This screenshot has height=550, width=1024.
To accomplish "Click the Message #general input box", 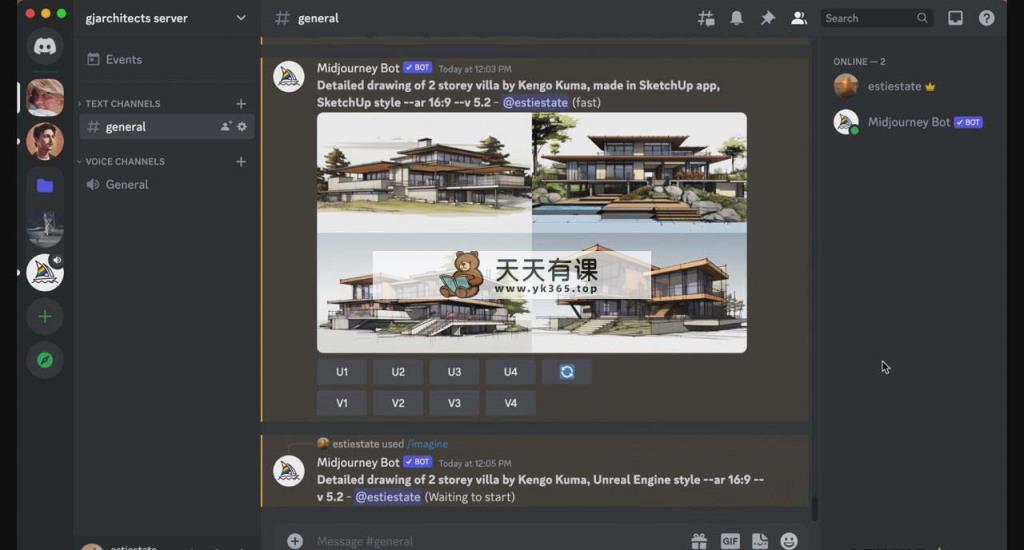I will (496, 541).
